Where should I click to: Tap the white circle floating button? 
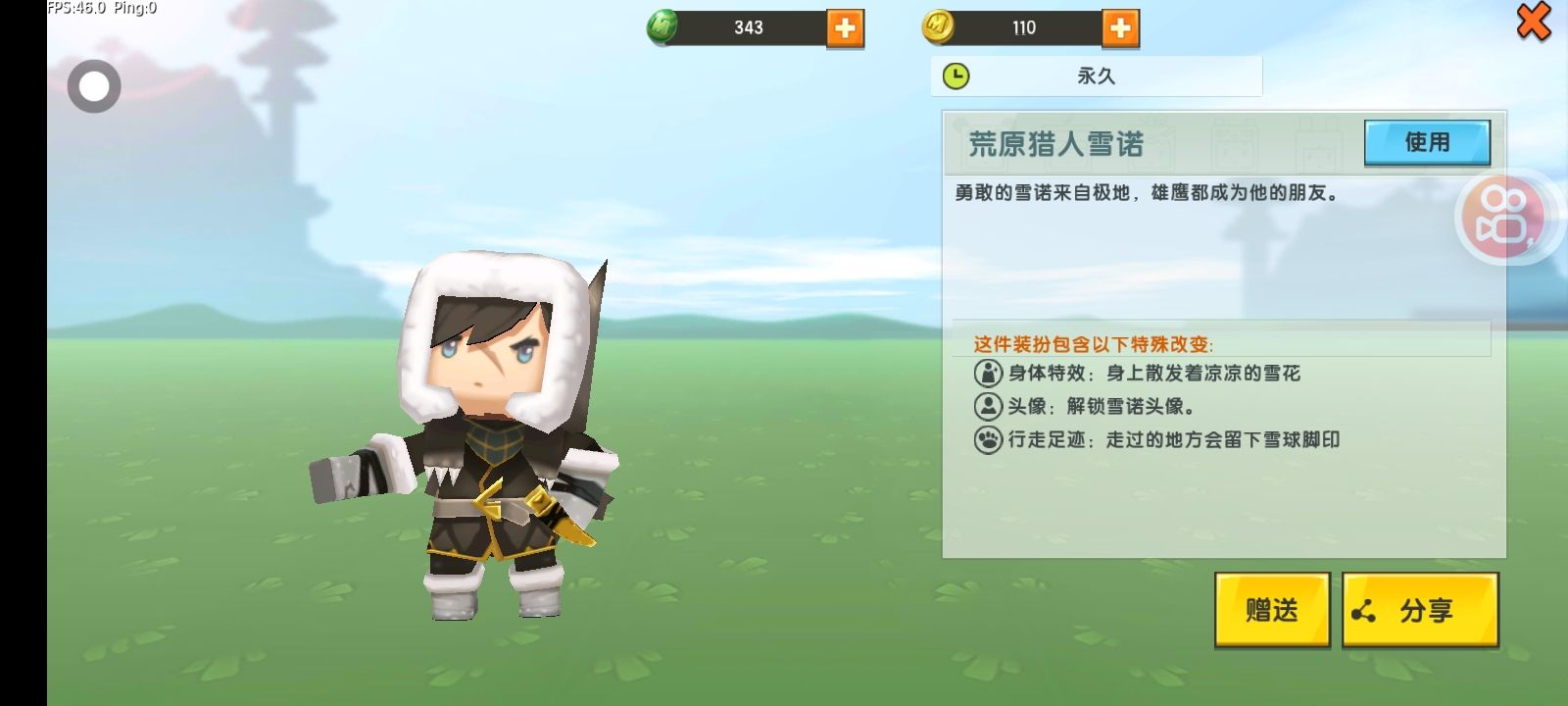pos(94,86)
